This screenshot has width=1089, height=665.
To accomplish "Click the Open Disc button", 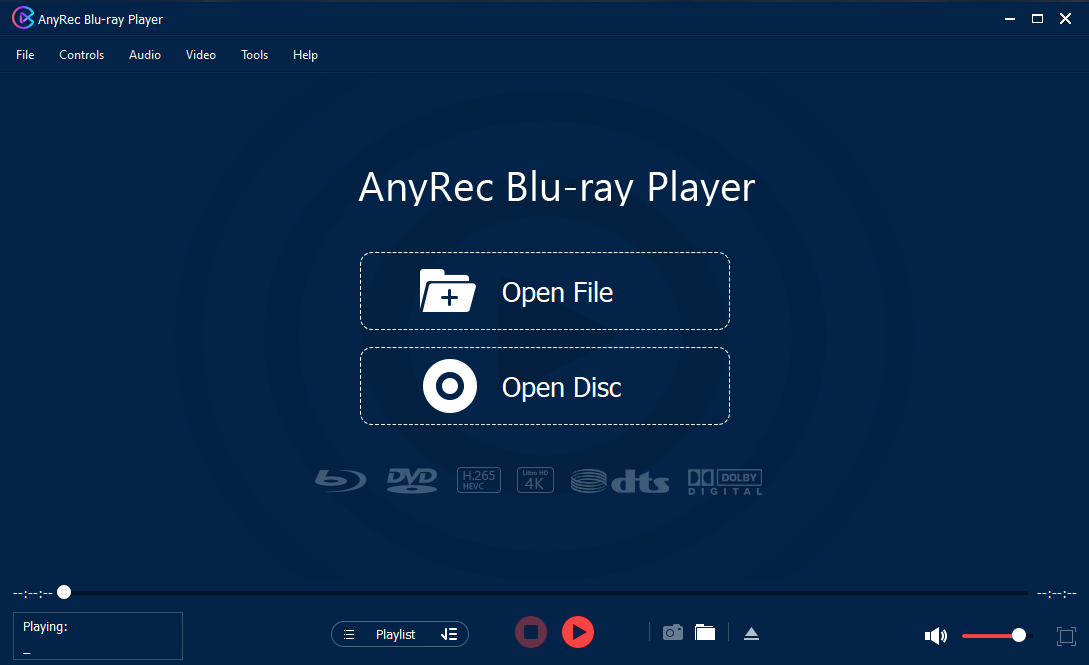I will coord(544,386).
